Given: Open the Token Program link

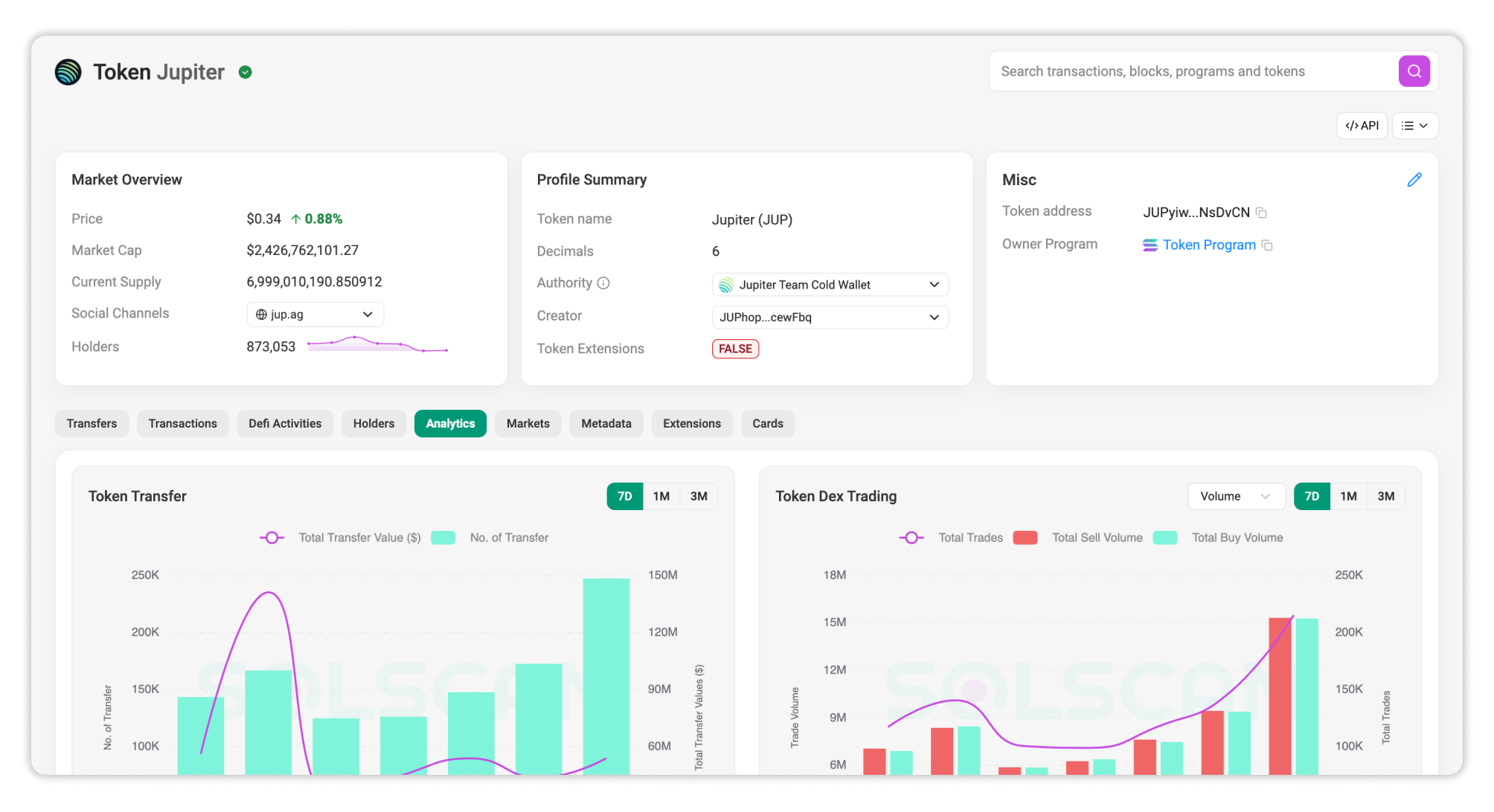Looking at the screenshot, I should [x=1208, y=245].
